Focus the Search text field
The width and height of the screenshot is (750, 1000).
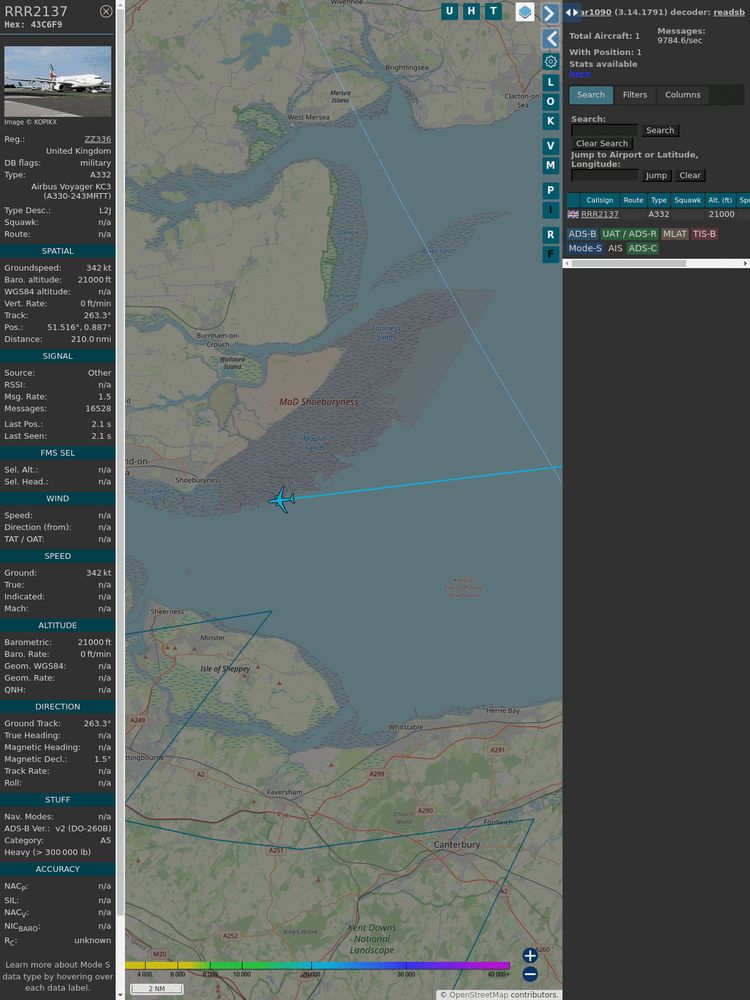[604, 130]
